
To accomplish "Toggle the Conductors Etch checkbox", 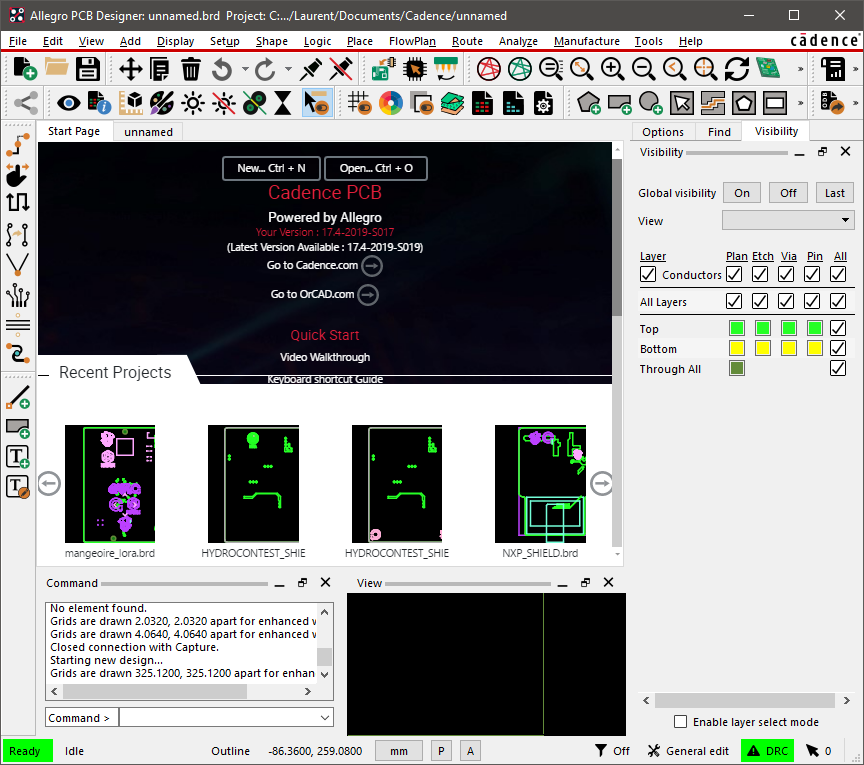I will pyautogui.click(x=760, y=274).
